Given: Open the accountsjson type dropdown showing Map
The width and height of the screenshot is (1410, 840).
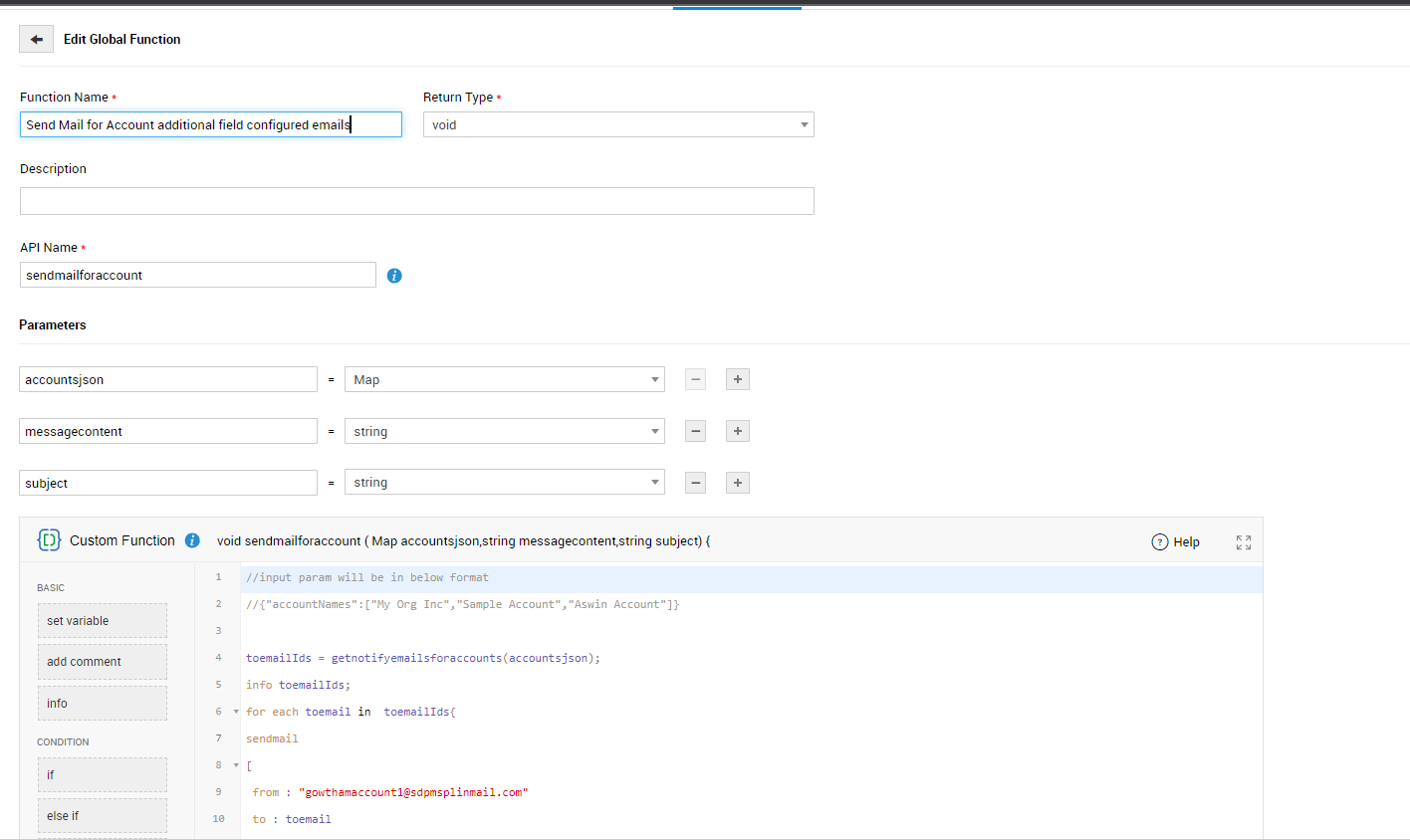Looking at the screenshot, I should click(x=504, y=379).
